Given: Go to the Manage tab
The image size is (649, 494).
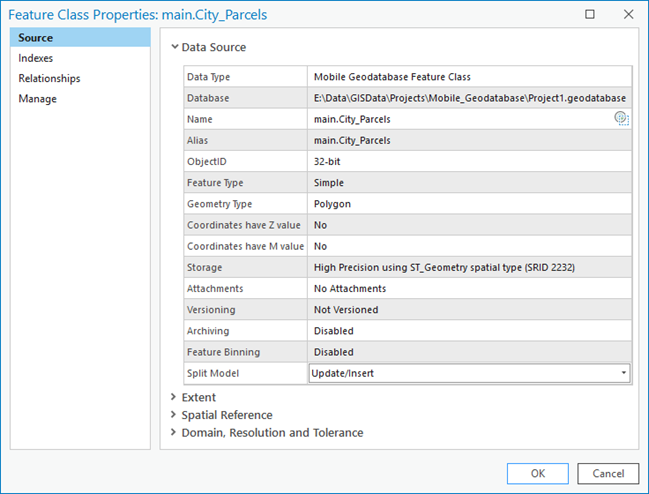Looking at the screenshot, I should point(37,98).
